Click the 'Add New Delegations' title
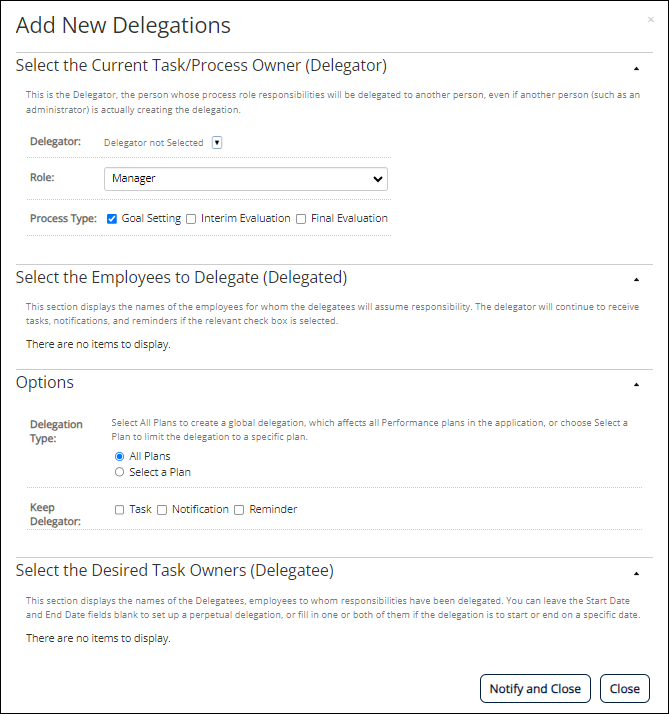Viewport: 669px width, 714px height. point(123,26)
